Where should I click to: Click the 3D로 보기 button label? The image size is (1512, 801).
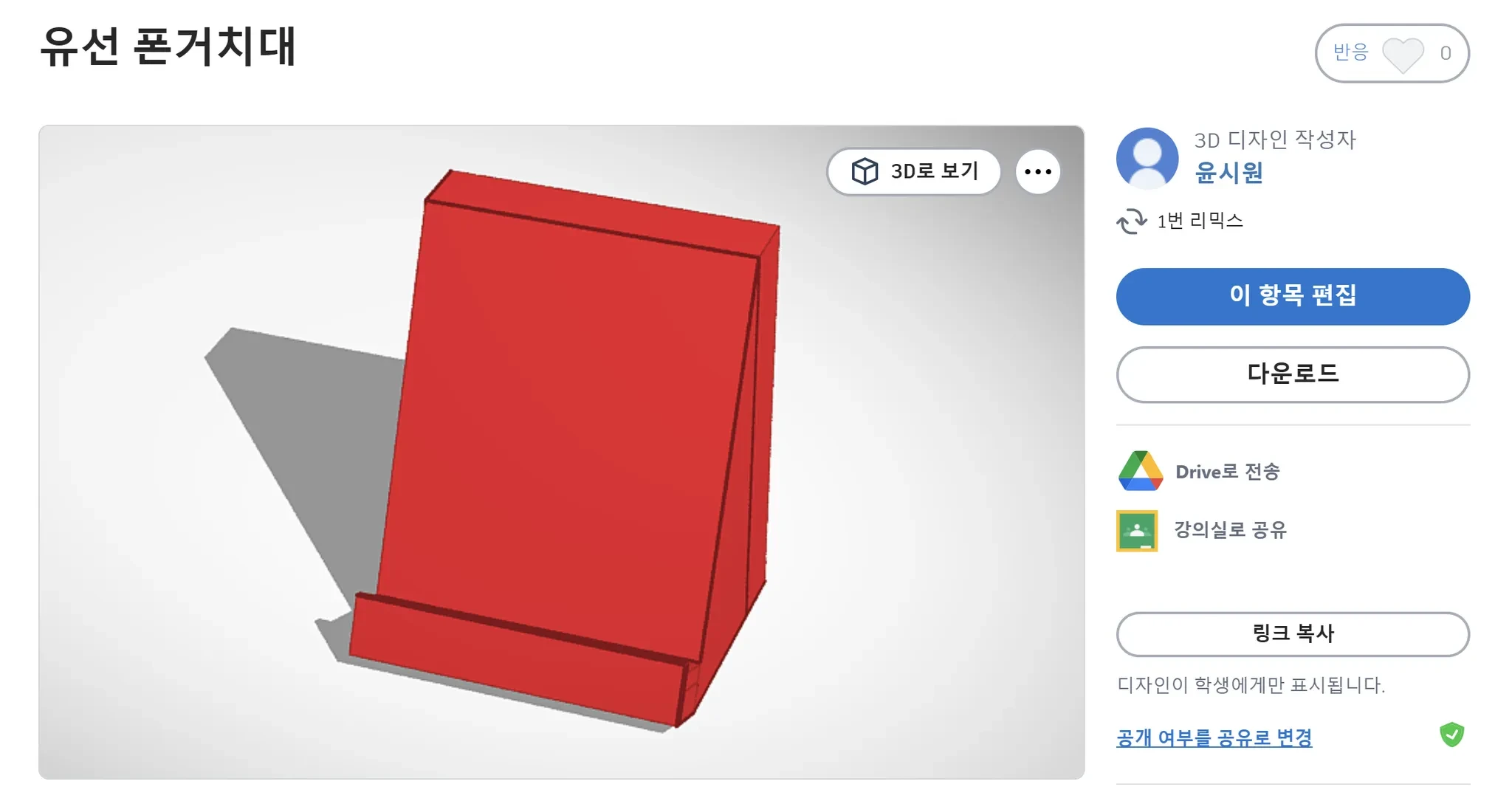pos(934,171)
